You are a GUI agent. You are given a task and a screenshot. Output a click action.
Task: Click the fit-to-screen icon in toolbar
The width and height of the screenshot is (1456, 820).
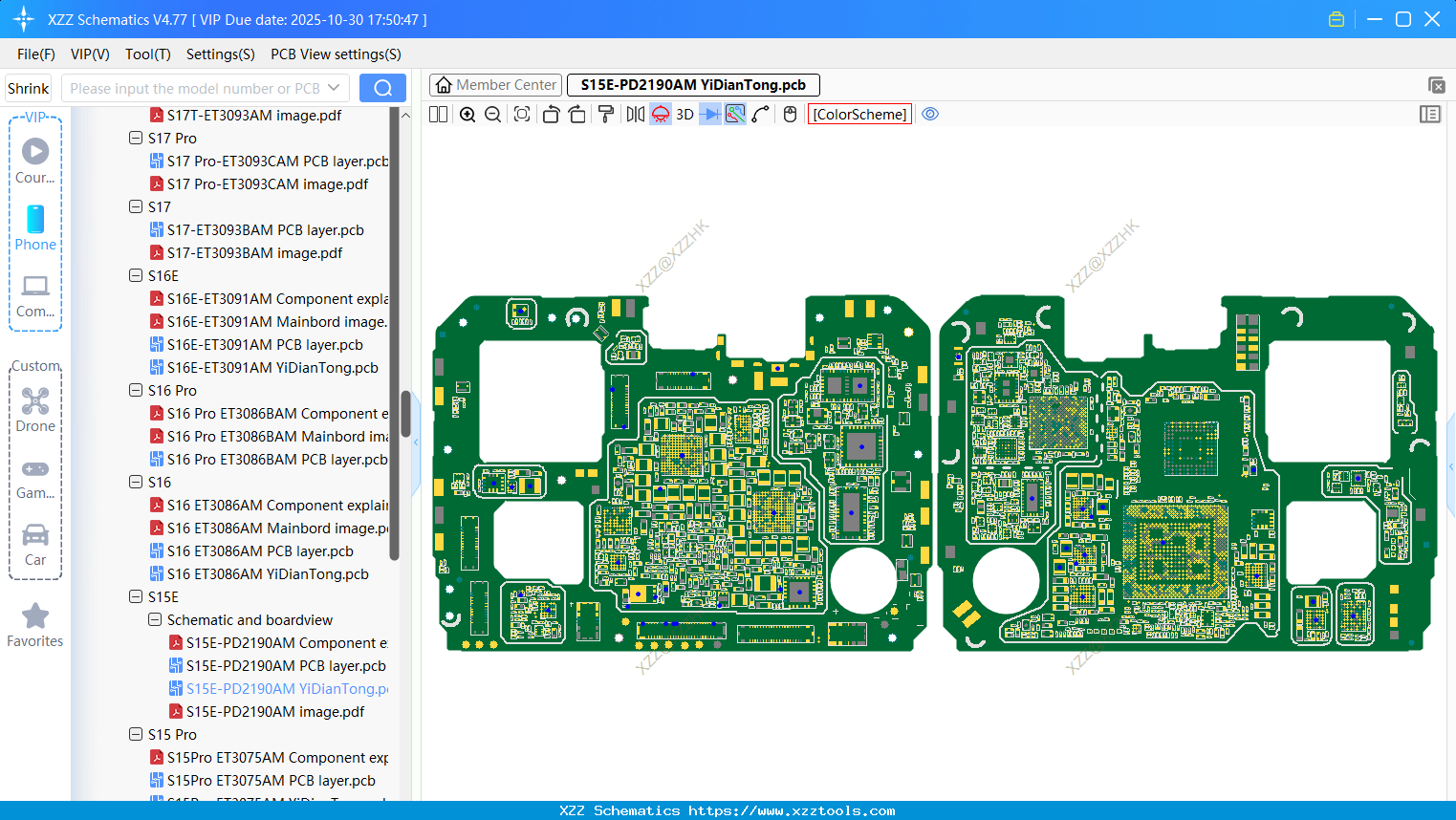click(x=522, y=115)
